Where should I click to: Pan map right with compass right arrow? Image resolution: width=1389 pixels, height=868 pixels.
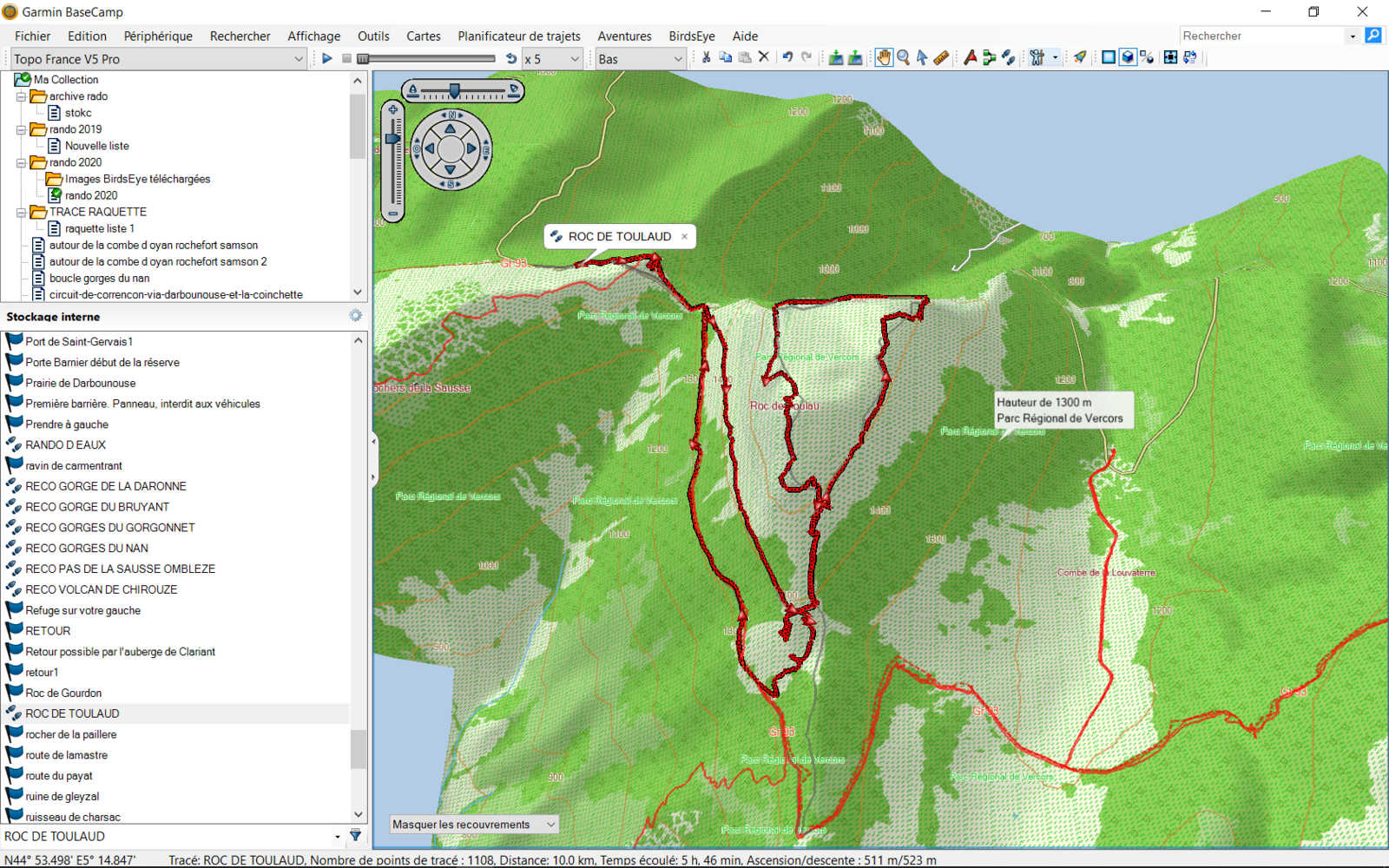coord(471,149)
